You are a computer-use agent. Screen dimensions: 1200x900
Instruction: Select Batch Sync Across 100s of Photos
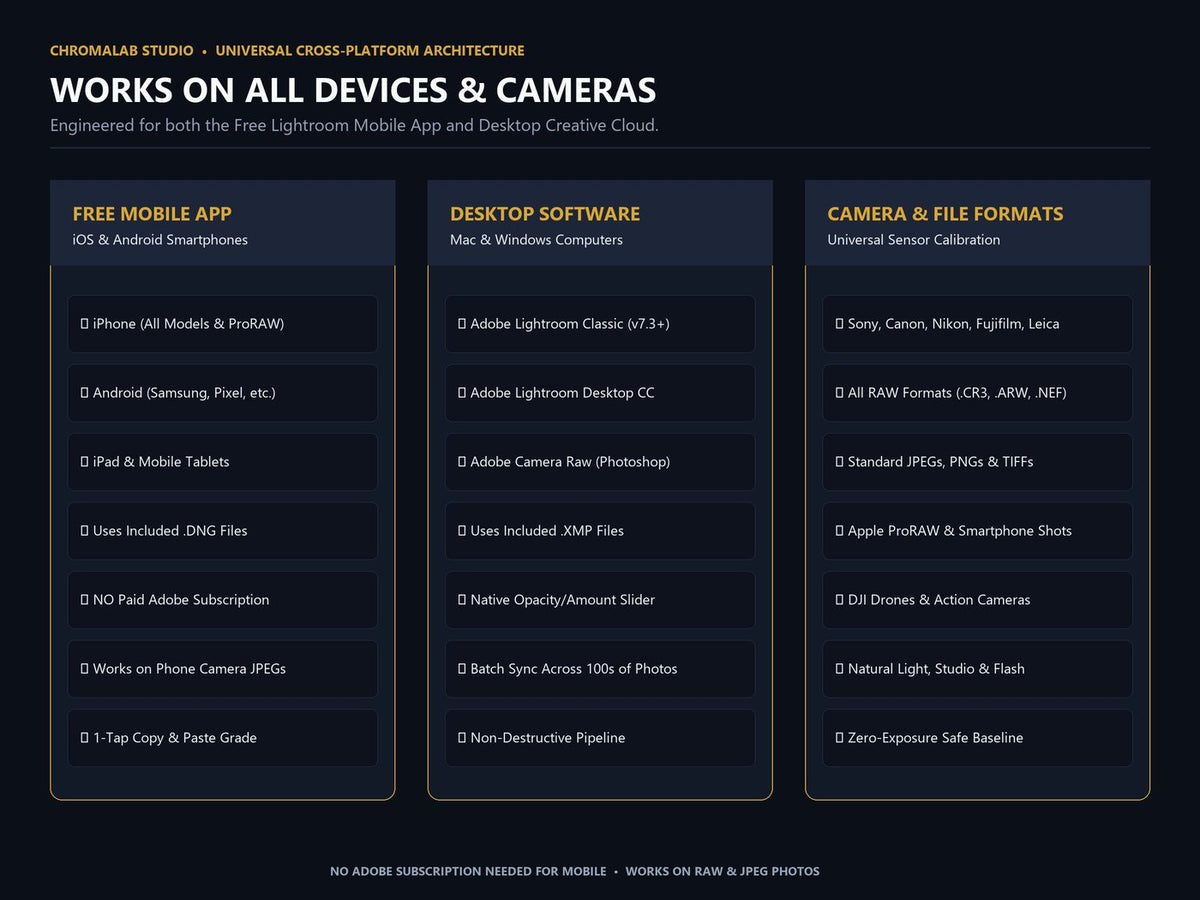coord(600,669)
